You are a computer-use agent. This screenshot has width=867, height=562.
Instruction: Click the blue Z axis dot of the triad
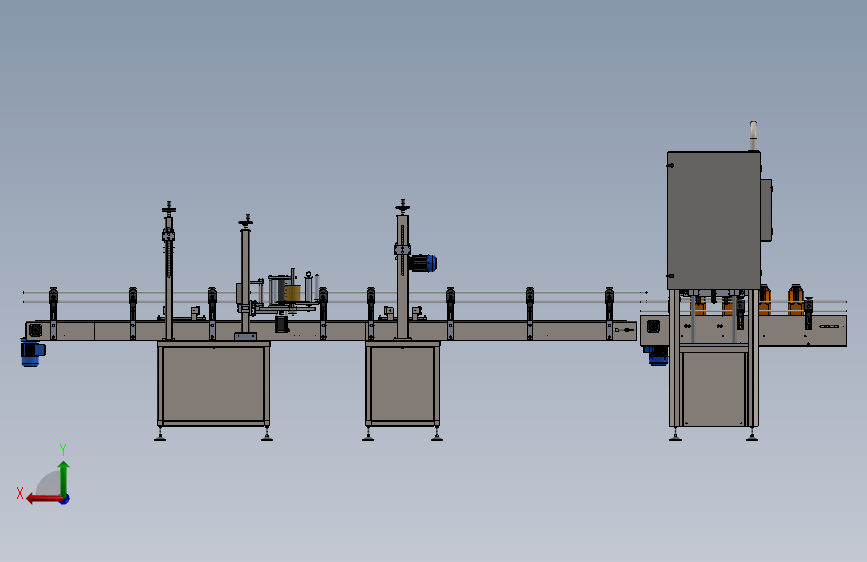(65, 499)
